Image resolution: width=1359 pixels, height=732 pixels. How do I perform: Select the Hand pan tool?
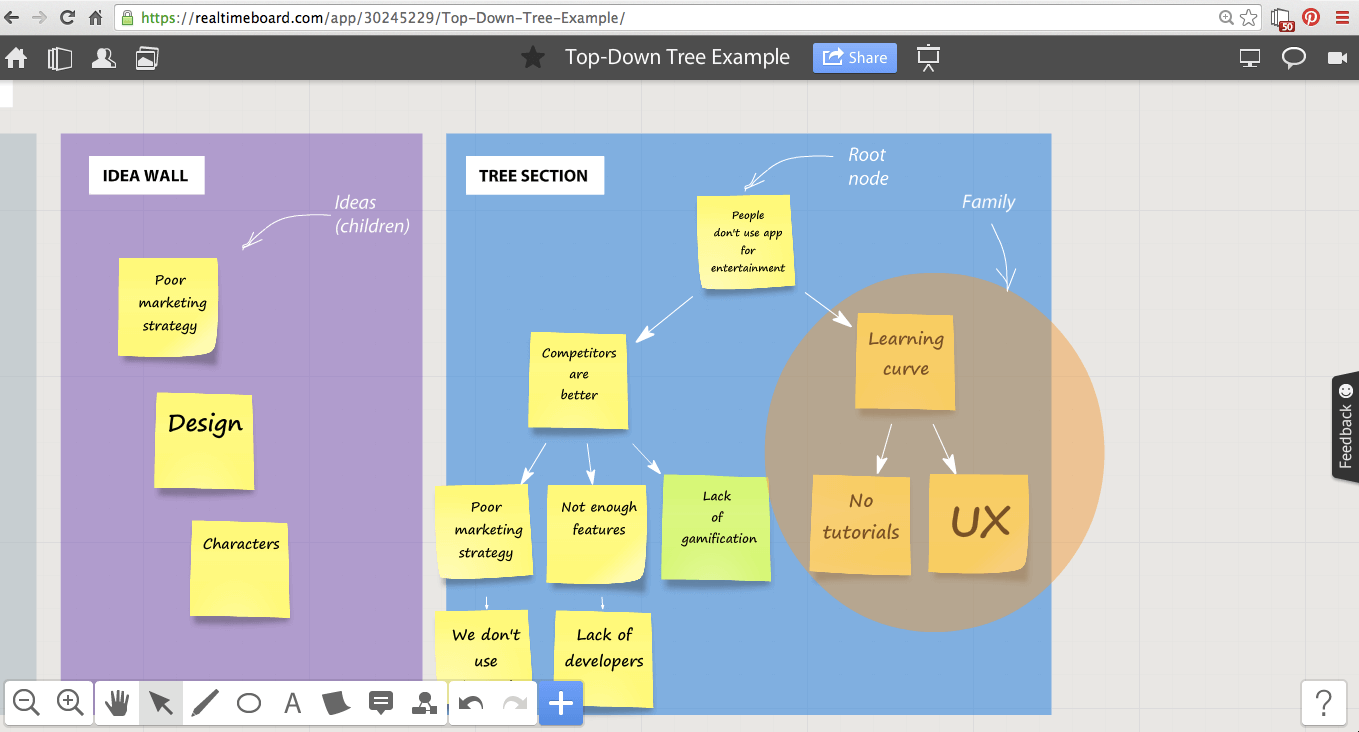(x=118, y=703)
